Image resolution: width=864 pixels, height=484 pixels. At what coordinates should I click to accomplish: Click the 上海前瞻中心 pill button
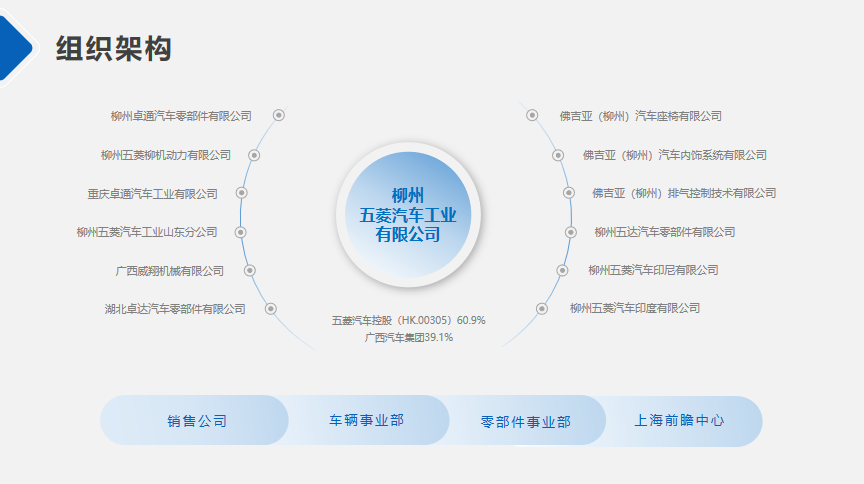pos(680,421)
